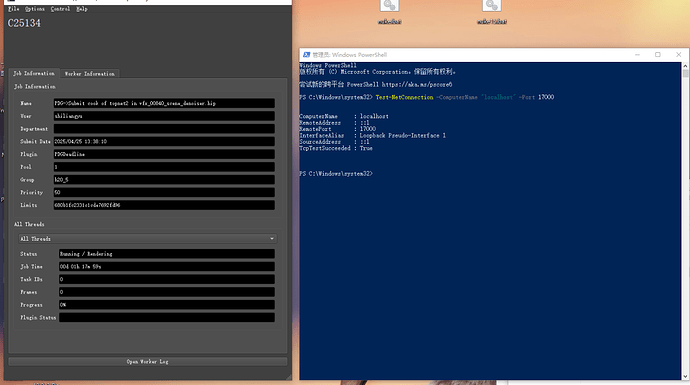
Task: Click the empty Plugin Status field
Action: pos(167,318)
